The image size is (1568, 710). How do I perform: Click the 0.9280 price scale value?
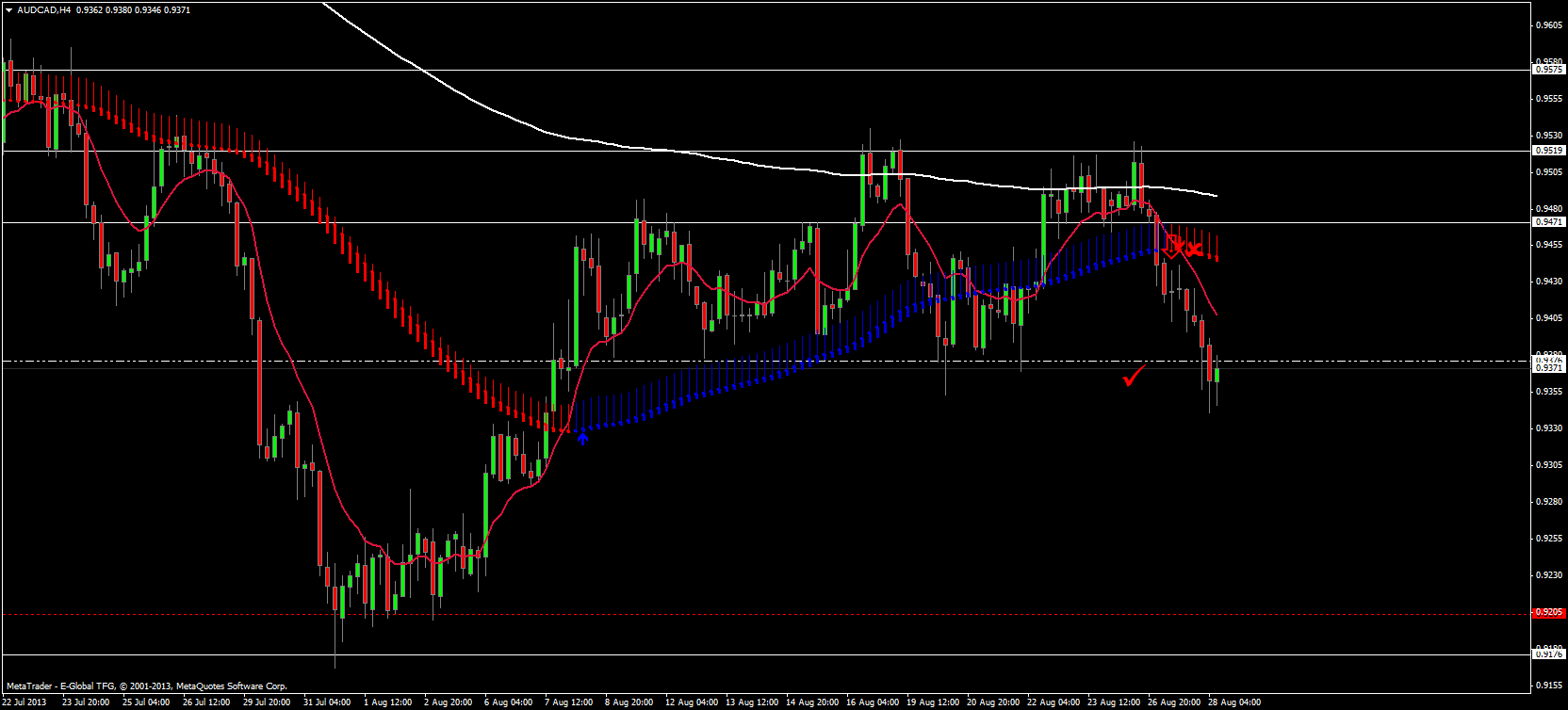(1549, 502)
